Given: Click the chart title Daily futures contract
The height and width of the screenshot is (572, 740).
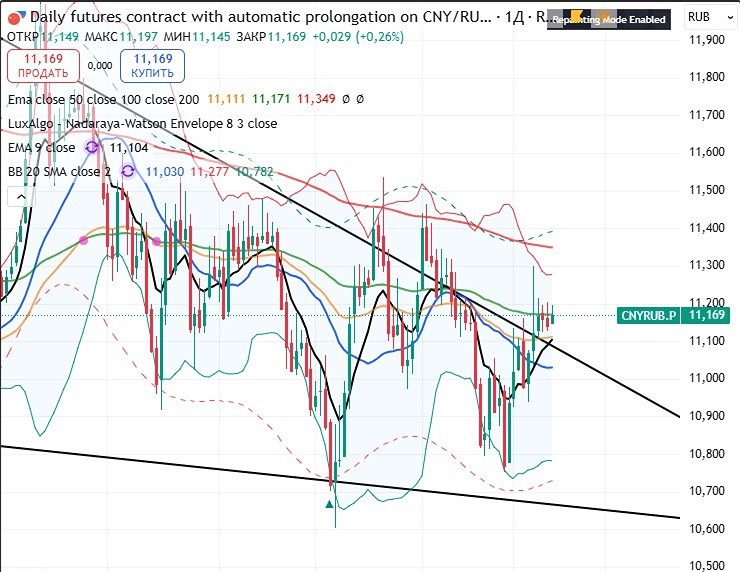Looking at the screenshot, I should coord(261,17).
